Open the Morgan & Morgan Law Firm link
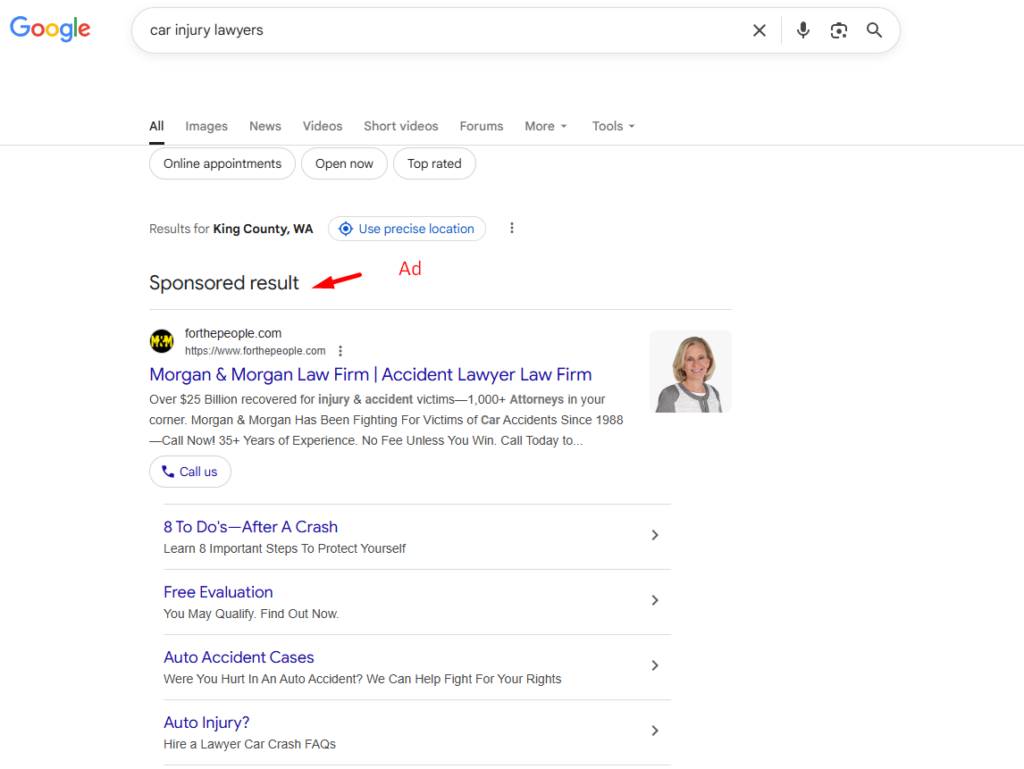This screenshot has width=1024, height=769. point(371,374)
